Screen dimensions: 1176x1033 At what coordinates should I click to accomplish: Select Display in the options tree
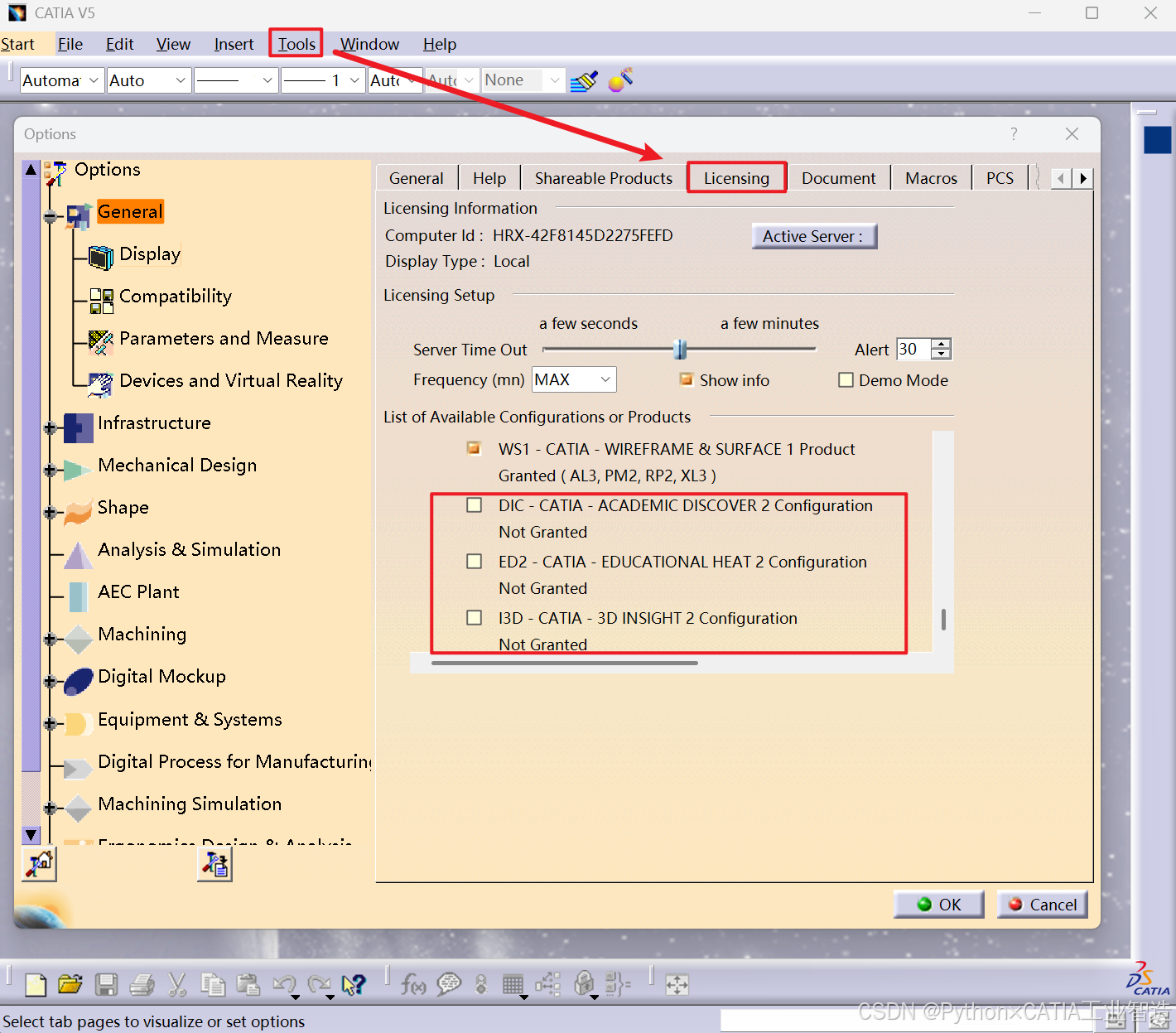point(150,253)
